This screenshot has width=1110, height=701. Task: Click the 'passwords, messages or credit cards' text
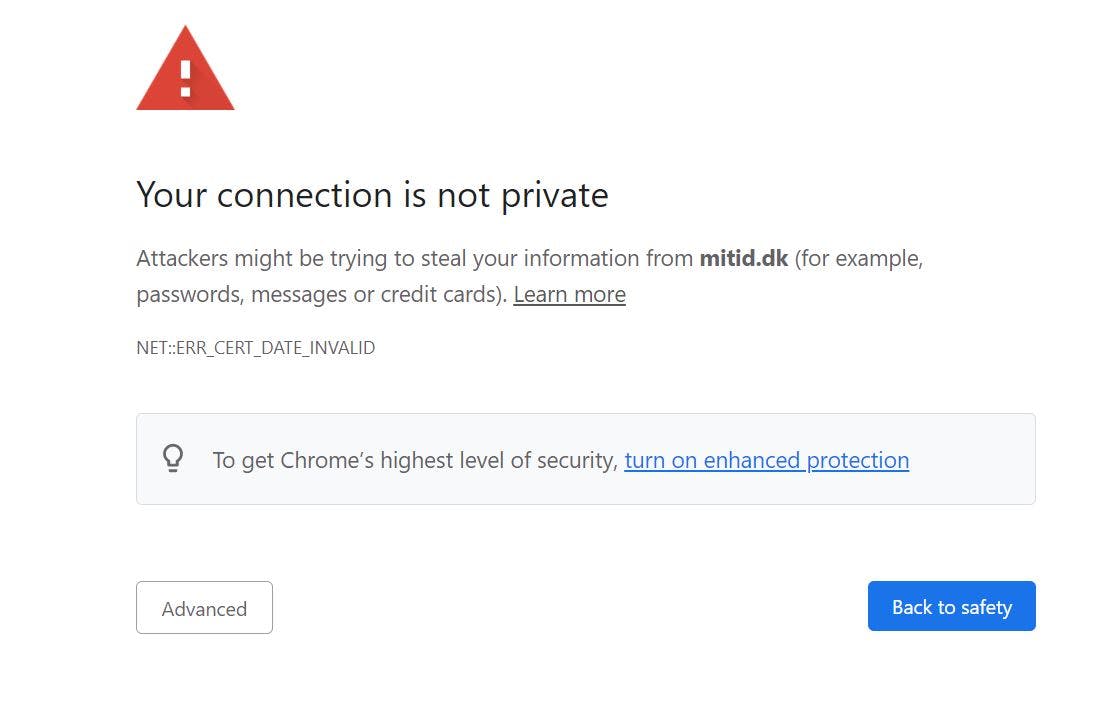(320, 295)
